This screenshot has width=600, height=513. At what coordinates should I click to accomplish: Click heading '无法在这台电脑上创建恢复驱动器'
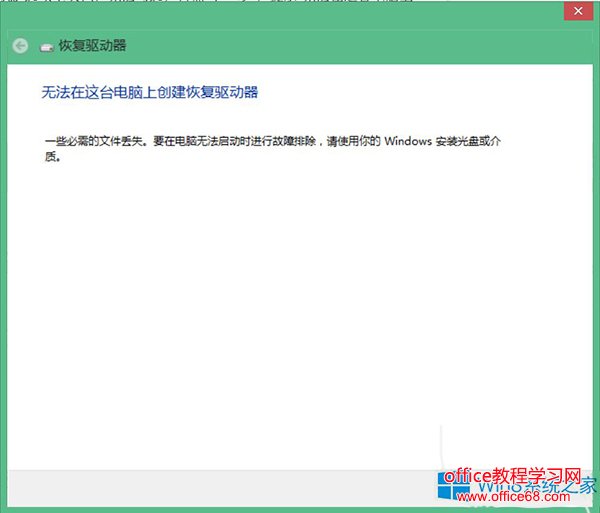150,92
